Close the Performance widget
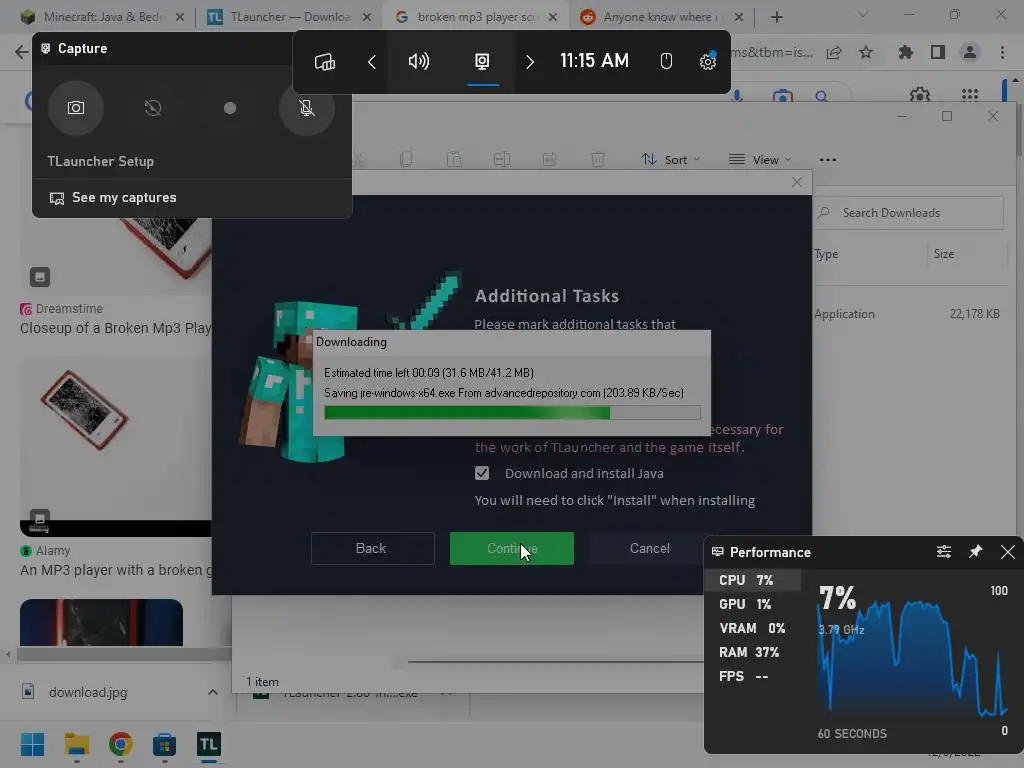Viewport: 1024px width, 768px height. pyautogui.click(x=1008, y=552)
